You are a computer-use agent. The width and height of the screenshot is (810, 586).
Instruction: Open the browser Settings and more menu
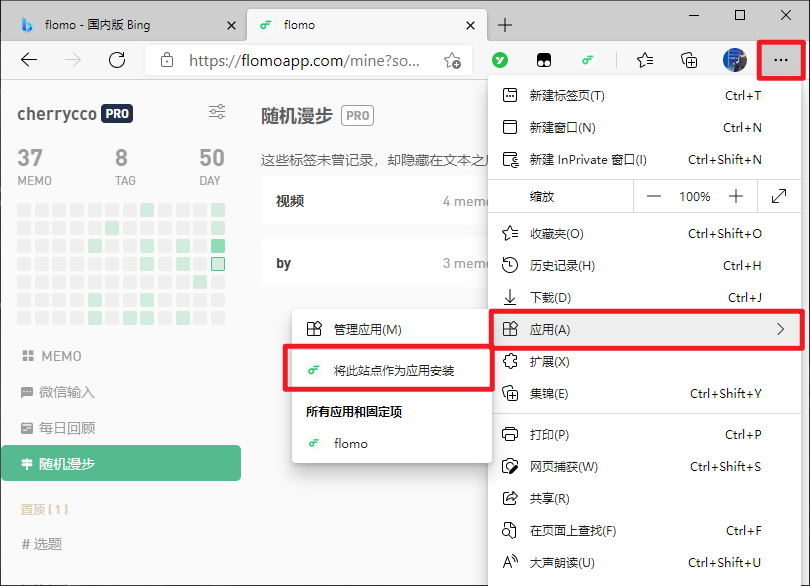click(781, 60)
